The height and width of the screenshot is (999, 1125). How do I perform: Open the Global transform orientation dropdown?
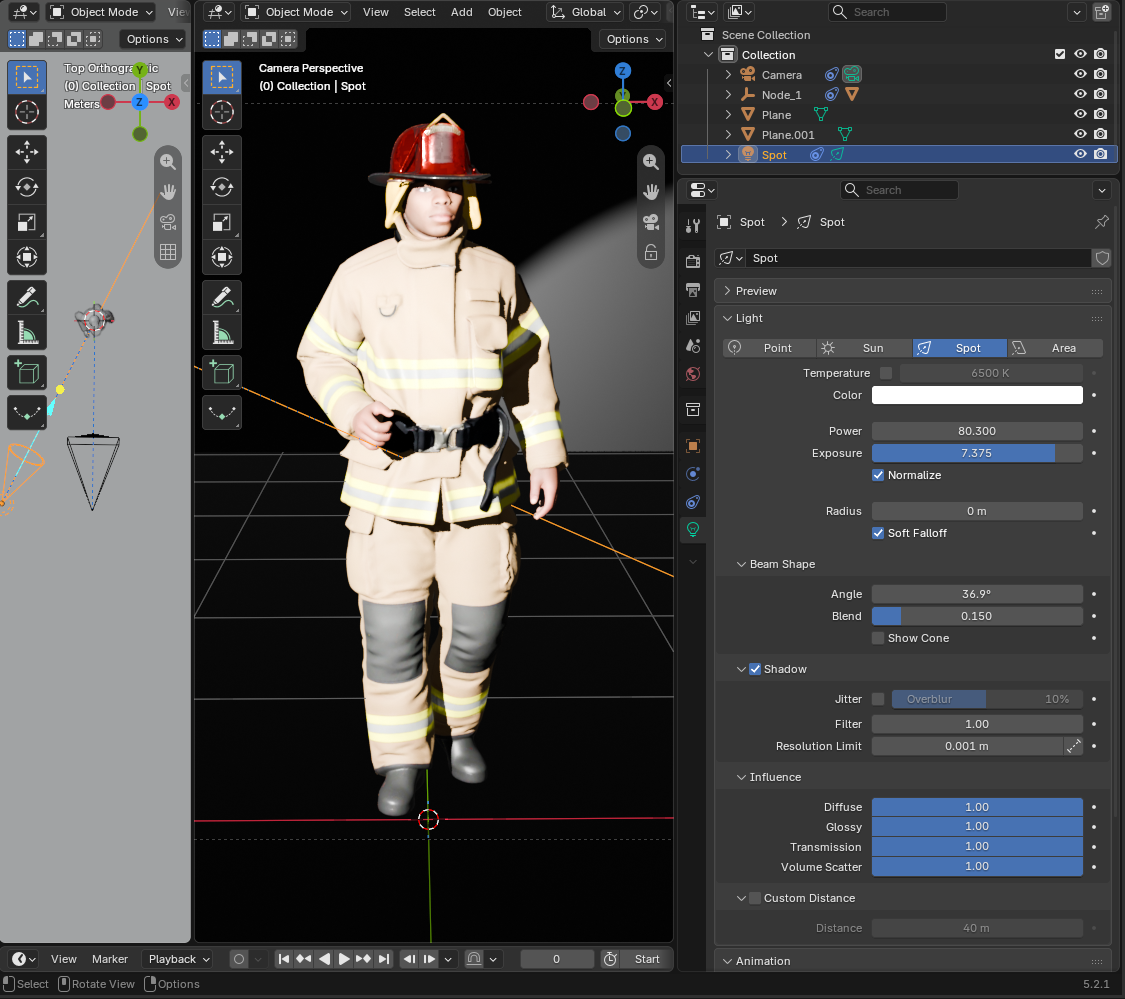pos(585,12)
